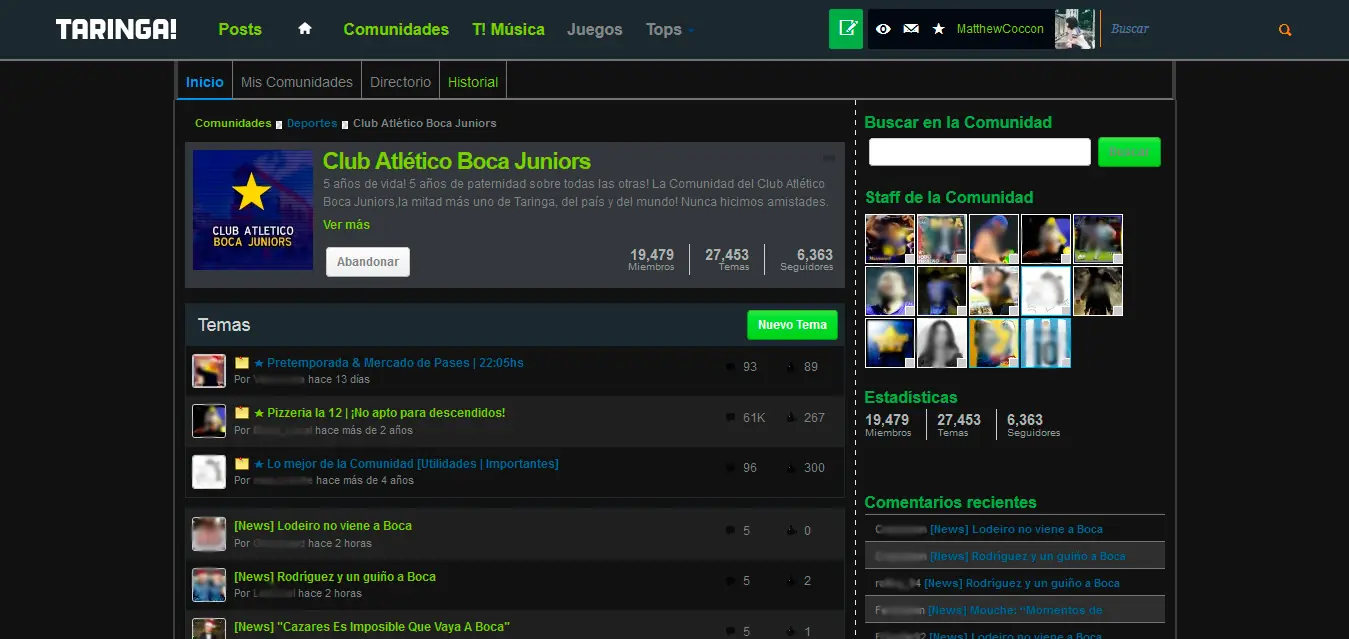The image size is (1349, 639).
Task: Open Lo mejor de la Comunidad topic
Action: coord(412,464)
